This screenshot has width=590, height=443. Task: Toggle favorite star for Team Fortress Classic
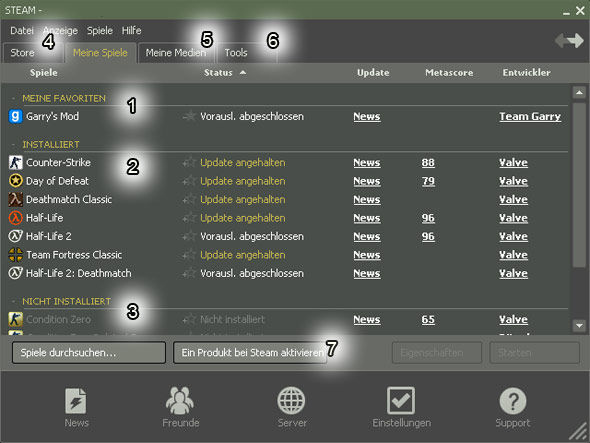[189, 254]
